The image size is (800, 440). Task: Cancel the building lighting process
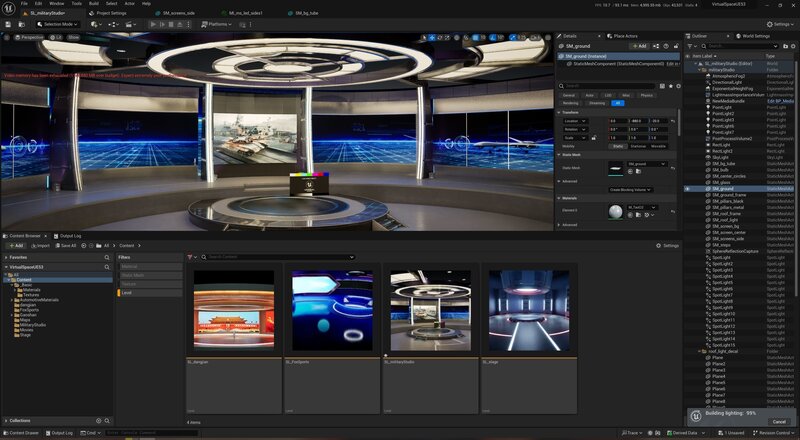[x=779, y=421]
